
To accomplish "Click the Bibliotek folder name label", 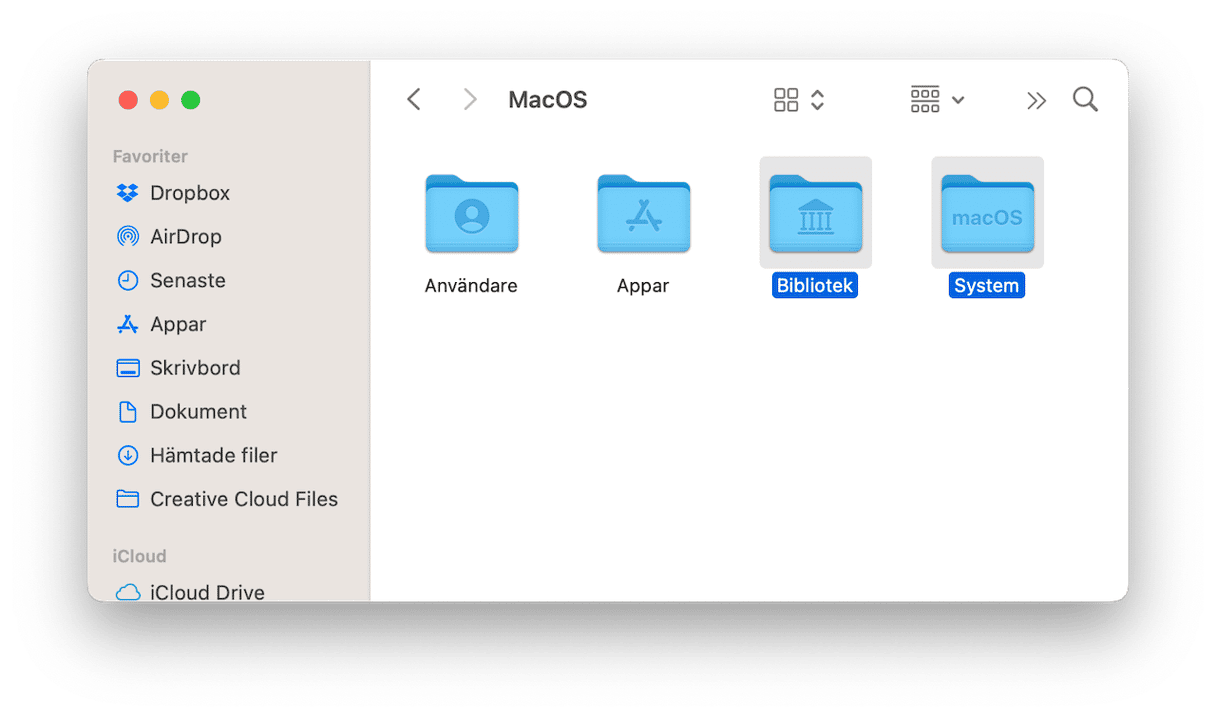I will (x=815, y=286).
